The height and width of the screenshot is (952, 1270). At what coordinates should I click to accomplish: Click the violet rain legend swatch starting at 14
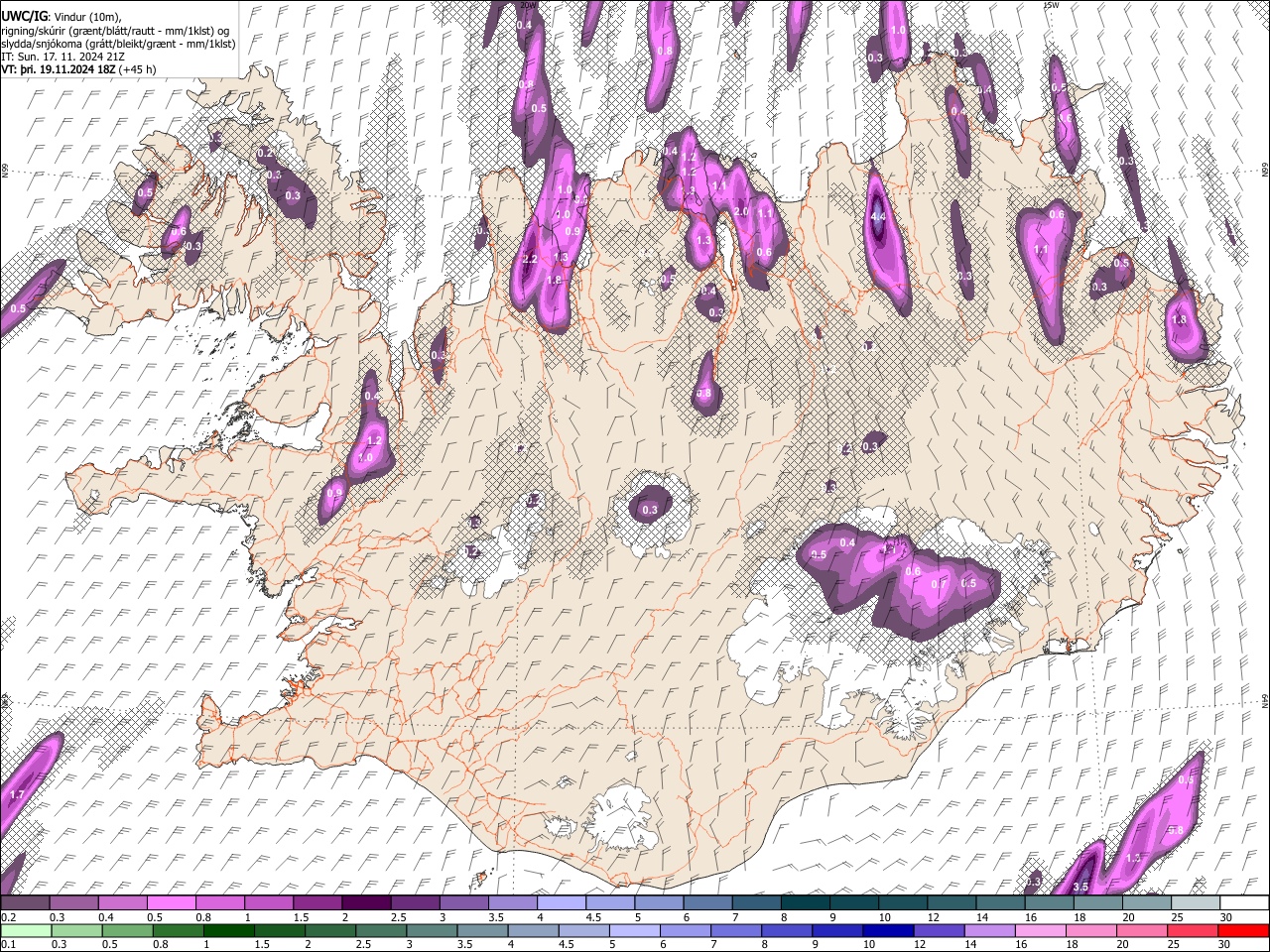pos(987,930)
